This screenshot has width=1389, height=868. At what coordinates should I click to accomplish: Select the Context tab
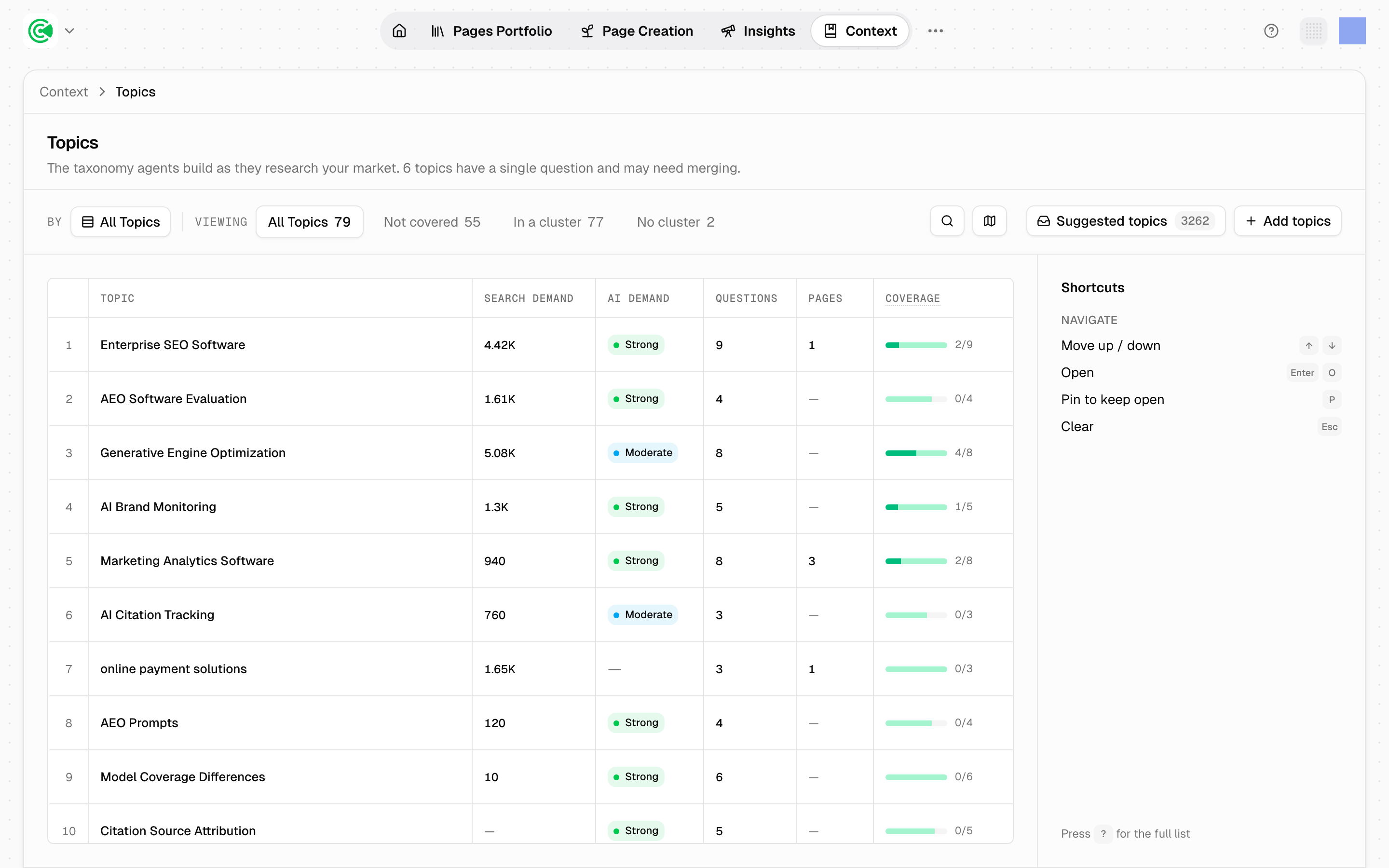pyautogui.click(x=860, y=31)
